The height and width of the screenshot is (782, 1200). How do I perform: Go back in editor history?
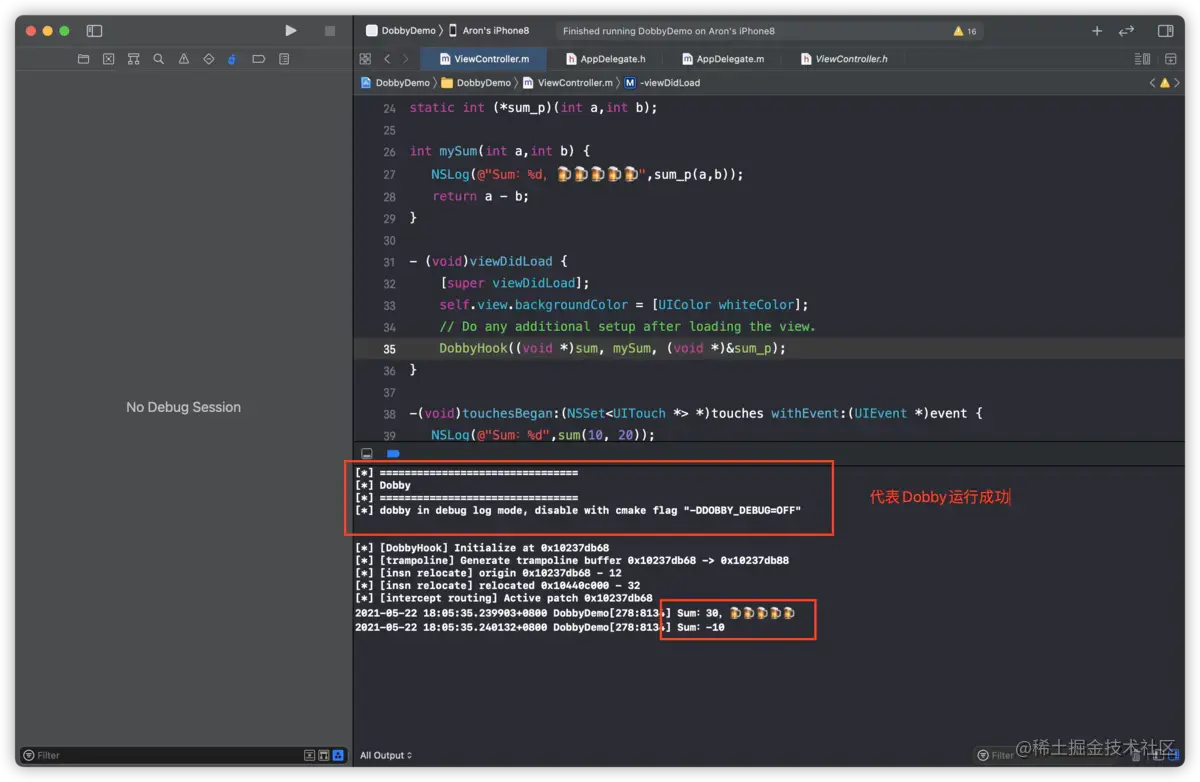click(x=387, y=59)
